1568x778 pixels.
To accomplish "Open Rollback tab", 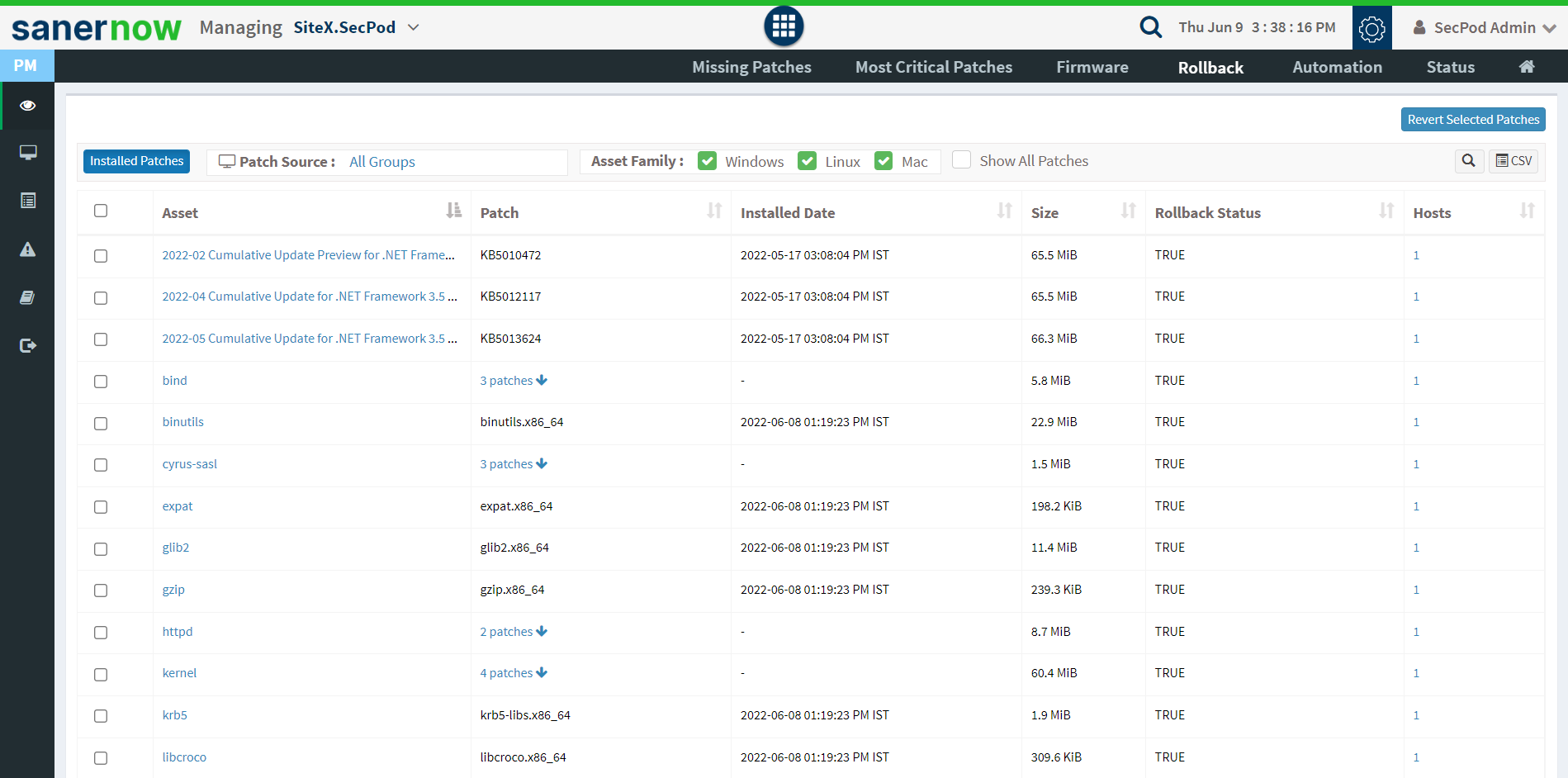I will pyautogui.click(x=1210, y=68).
